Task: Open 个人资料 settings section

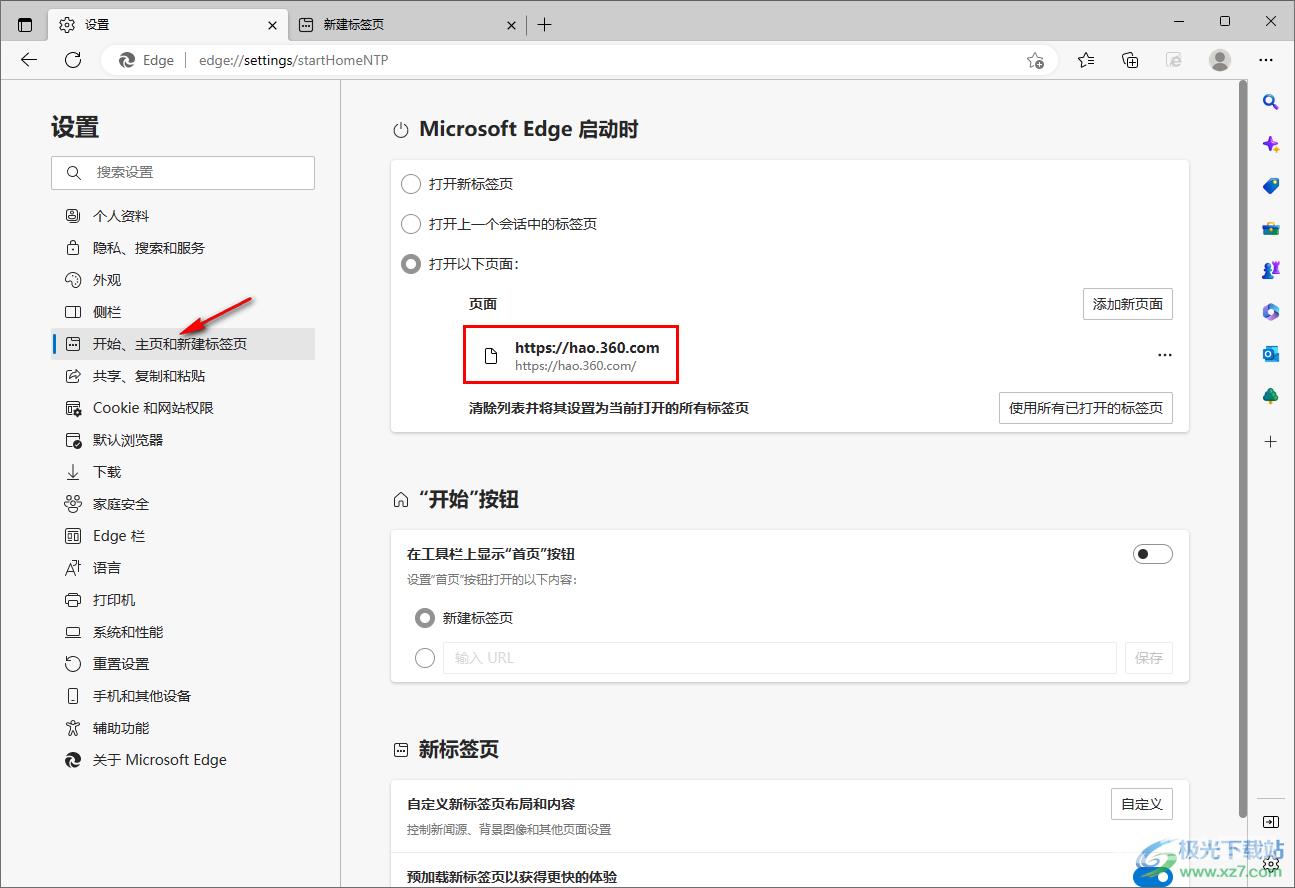Action: 183,216
